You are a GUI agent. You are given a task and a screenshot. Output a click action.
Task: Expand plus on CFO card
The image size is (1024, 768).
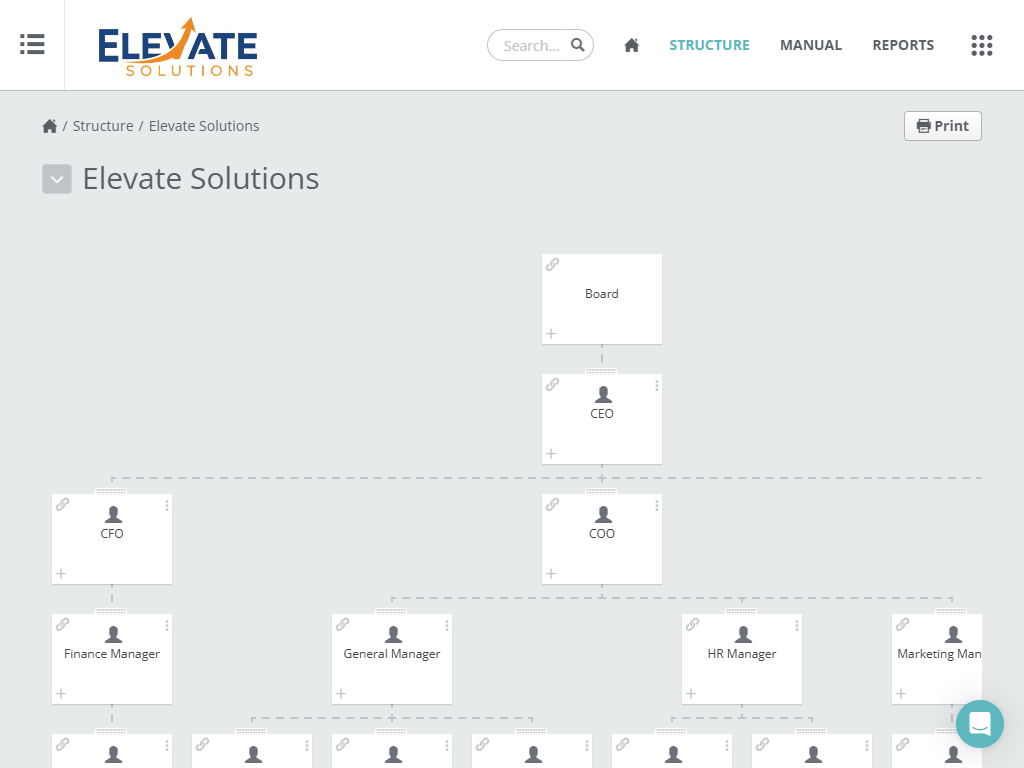coord(61,573)
